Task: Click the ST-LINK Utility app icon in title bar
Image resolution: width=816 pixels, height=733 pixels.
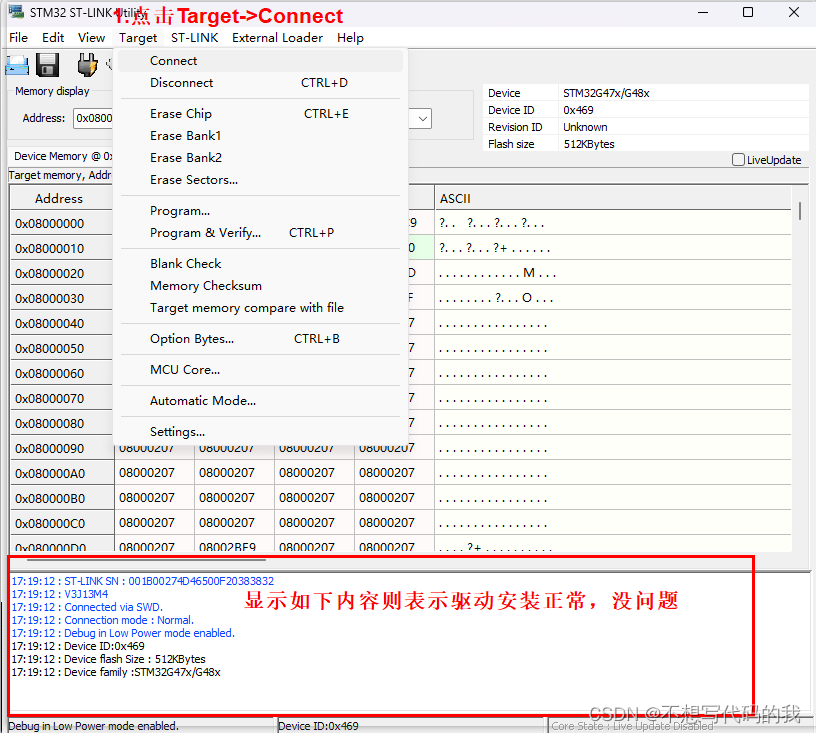Action: 16,12
